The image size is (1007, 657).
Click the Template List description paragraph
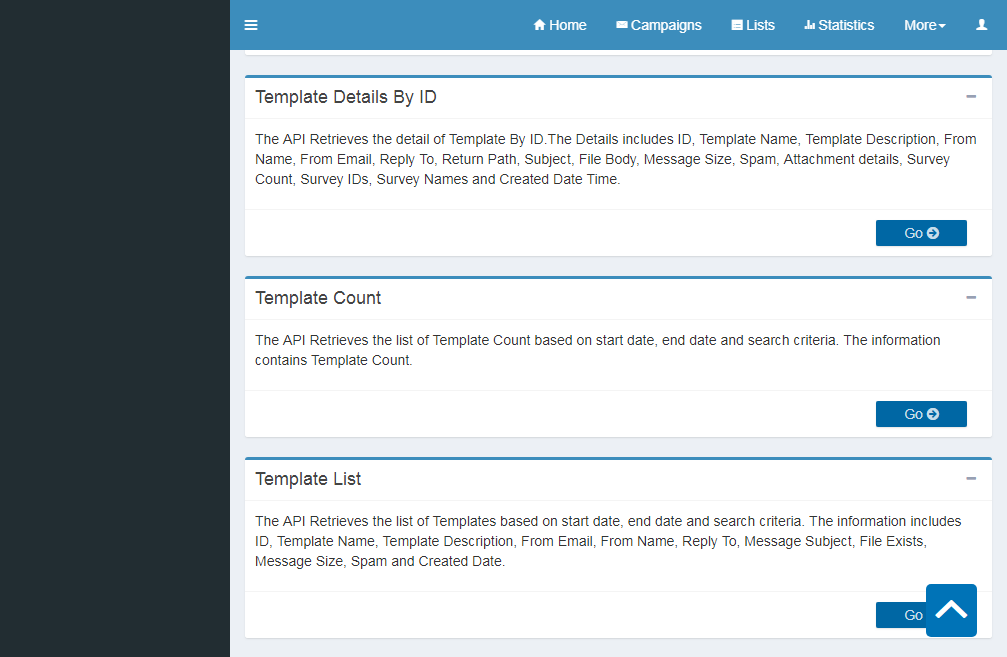pos(607,541)
